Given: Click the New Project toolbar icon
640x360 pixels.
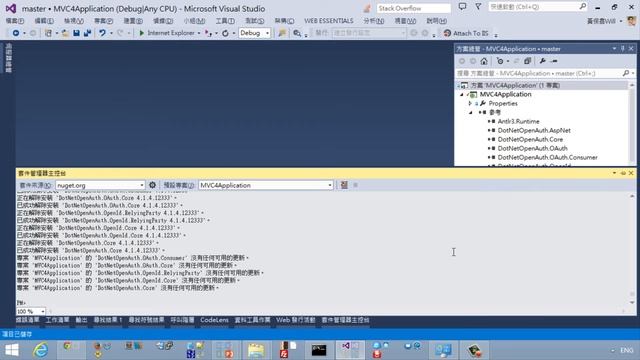Looking at the screenshot, I should pos(48,33).
